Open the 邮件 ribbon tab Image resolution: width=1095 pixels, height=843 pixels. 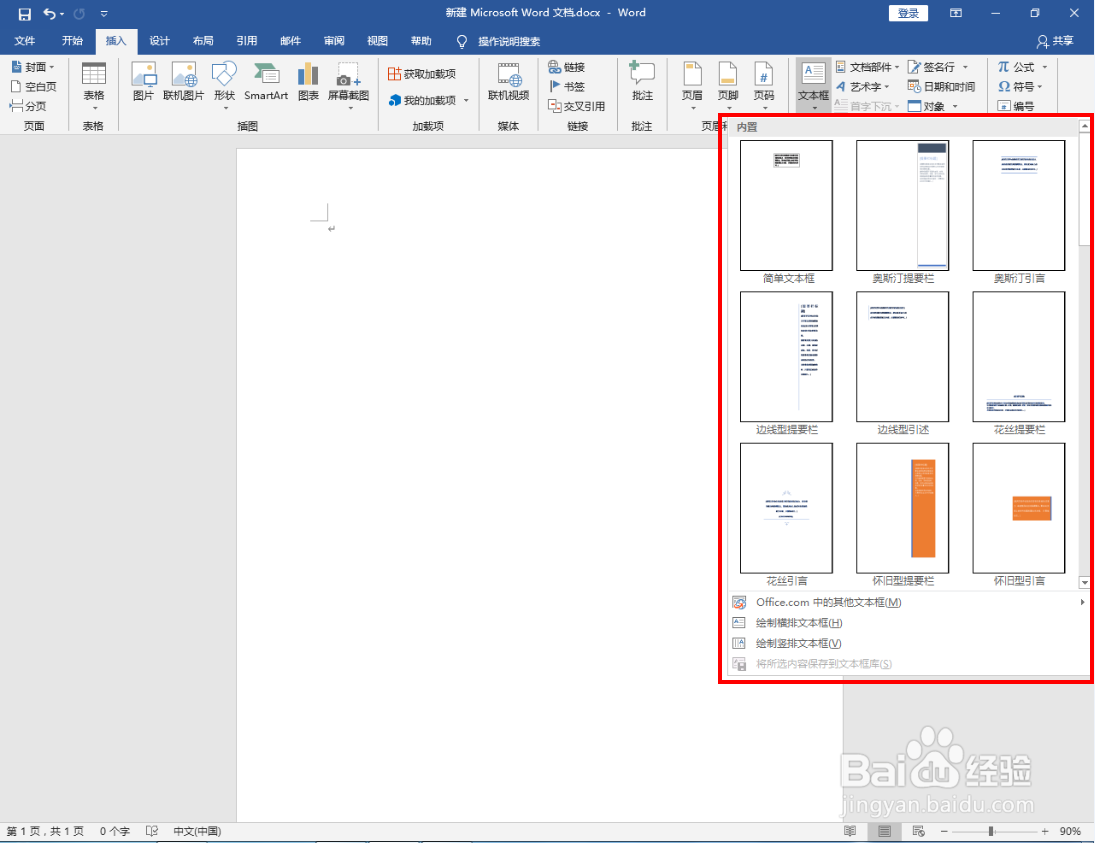tap(290, 41)
